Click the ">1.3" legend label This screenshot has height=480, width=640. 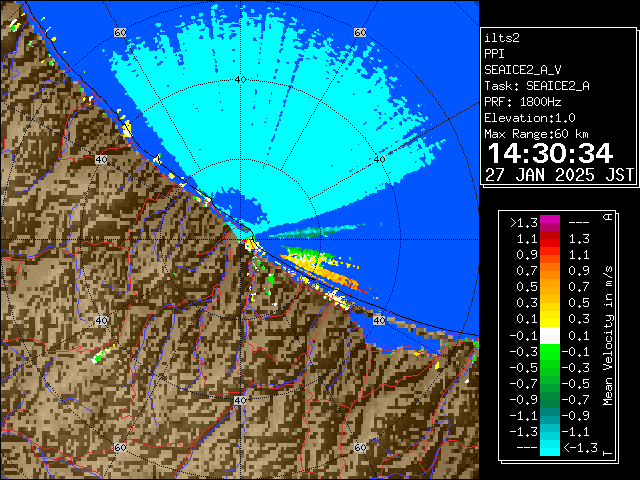pyautogui.click(x=523, y=223)
